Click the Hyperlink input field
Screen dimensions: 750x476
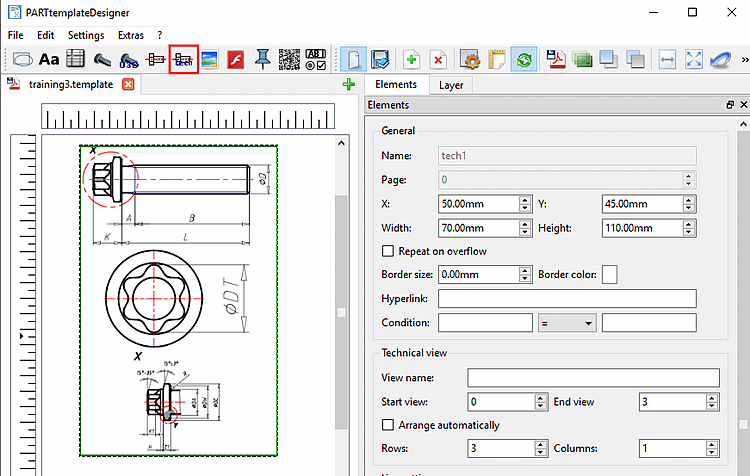[x=566, y=298]
